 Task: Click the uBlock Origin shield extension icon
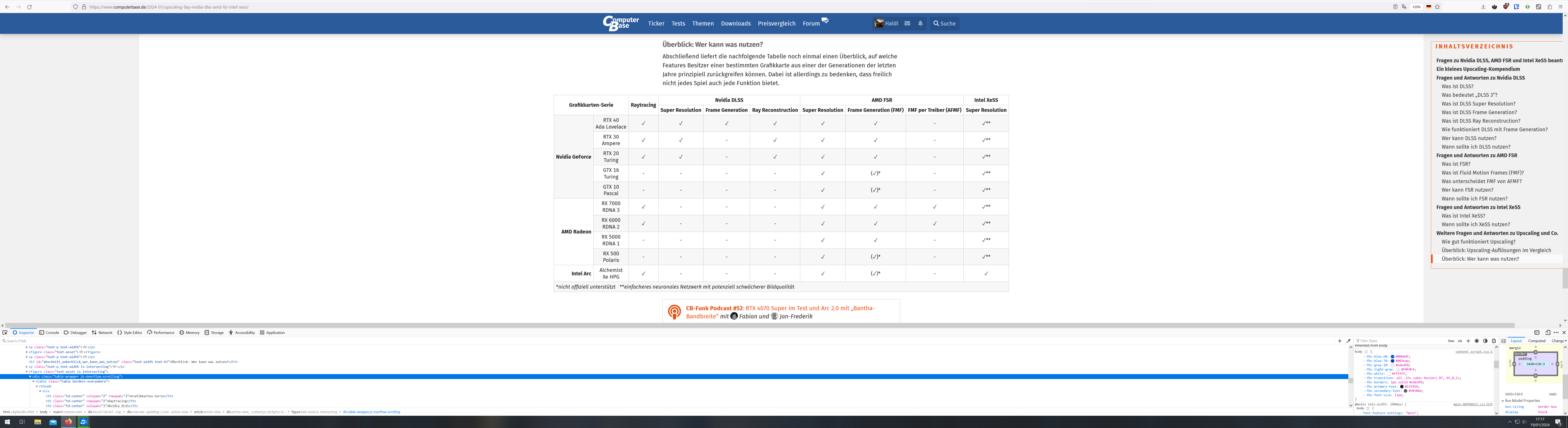(1506, 7)
